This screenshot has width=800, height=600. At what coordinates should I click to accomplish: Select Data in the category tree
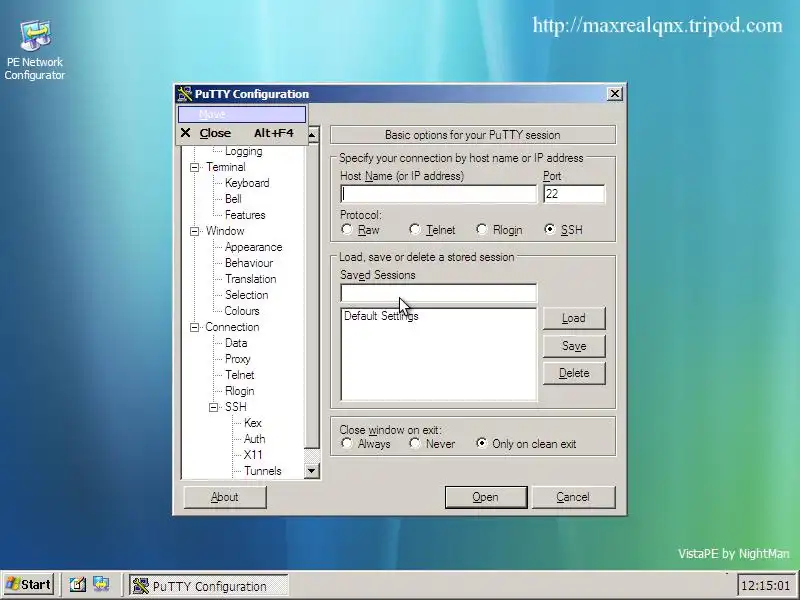click(236, 343)
